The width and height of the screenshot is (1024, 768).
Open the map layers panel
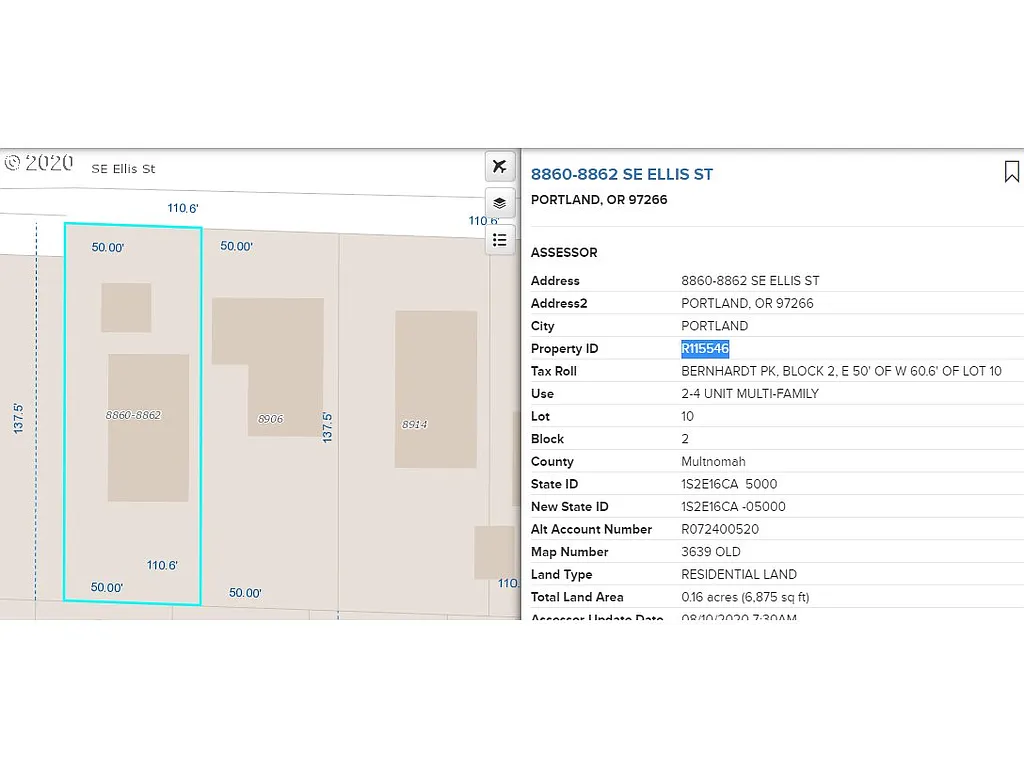(x=500, y=203)
